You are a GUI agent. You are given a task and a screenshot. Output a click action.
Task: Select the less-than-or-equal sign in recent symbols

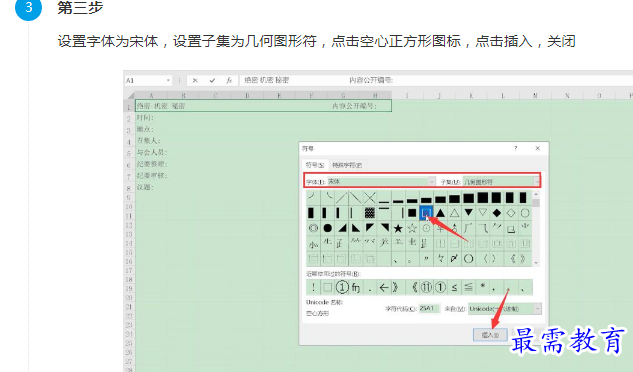point(454,287)
